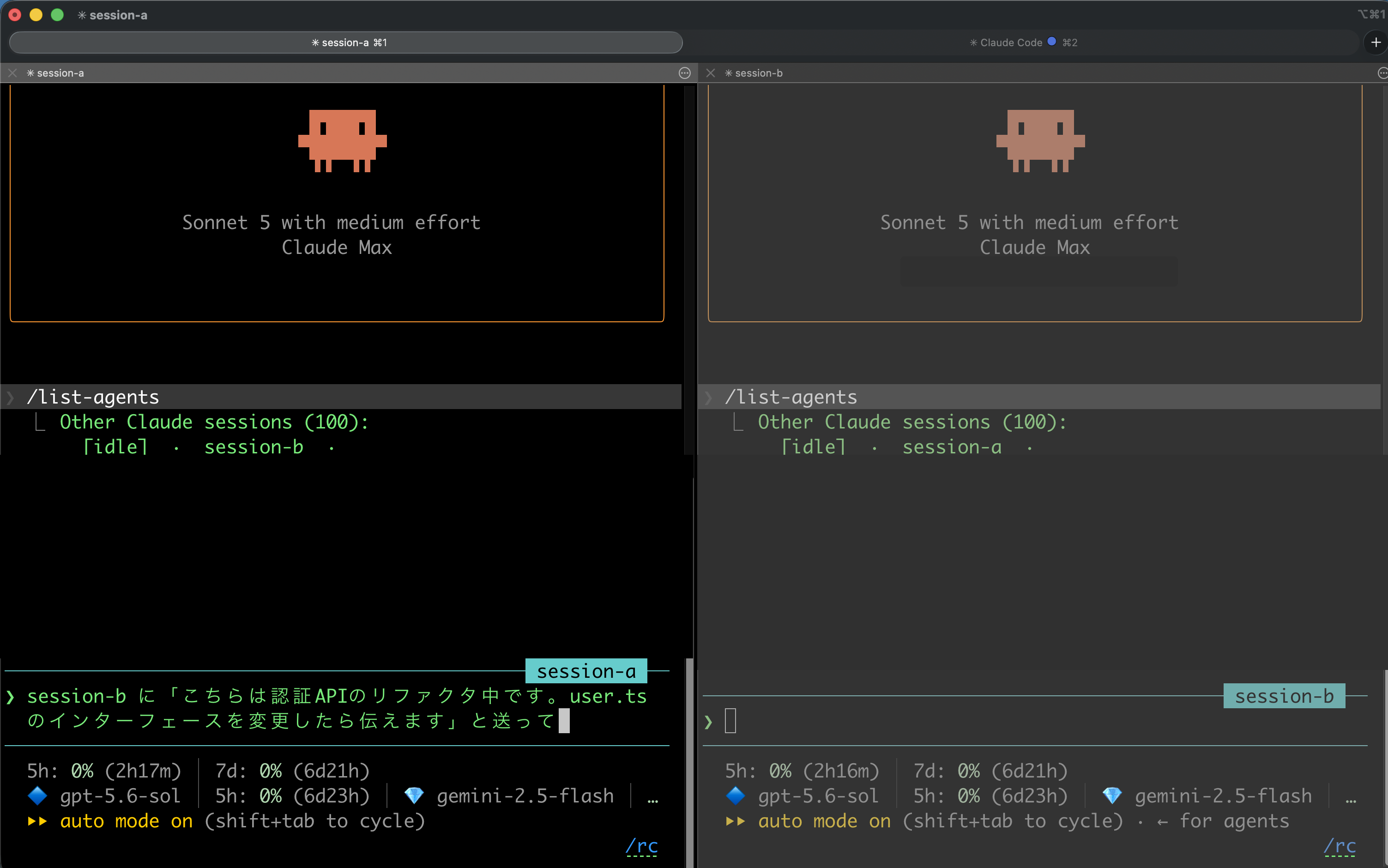
Task: Click '7d: 0% (6d21h)' usage in session-b
Action: pyautogui.click(x=990, y=771)
